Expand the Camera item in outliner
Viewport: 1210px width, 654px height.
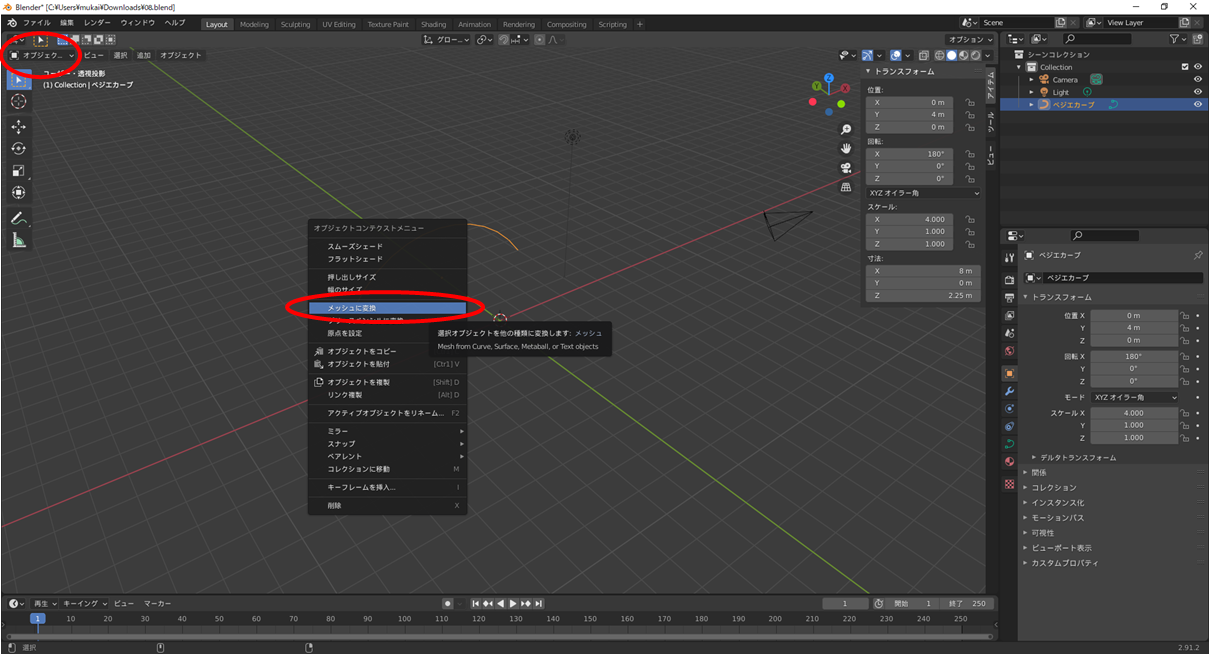pyautogui.click(x=1032, y=80)
